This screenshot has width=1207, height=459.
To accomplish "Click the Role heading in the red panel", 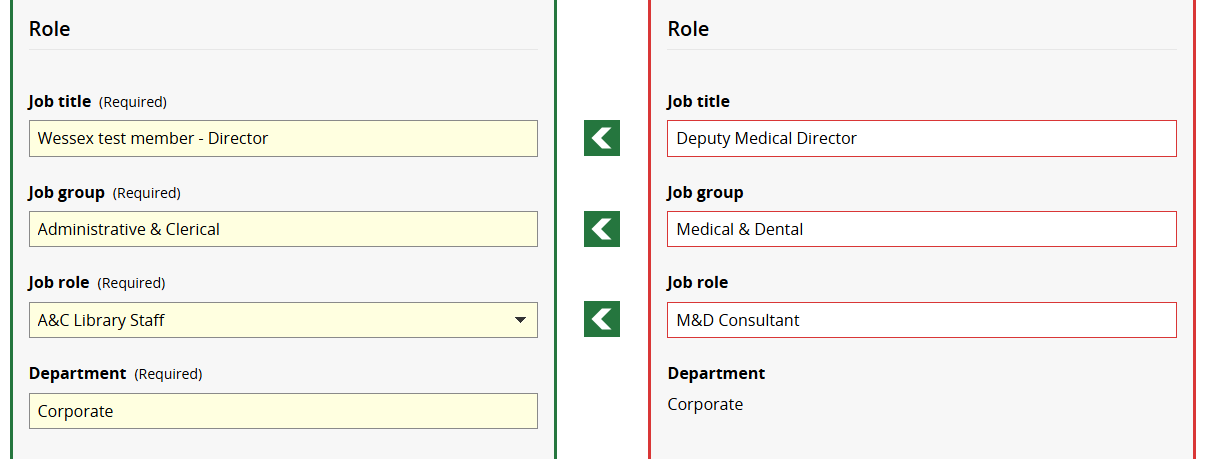I will click(688, 29).
